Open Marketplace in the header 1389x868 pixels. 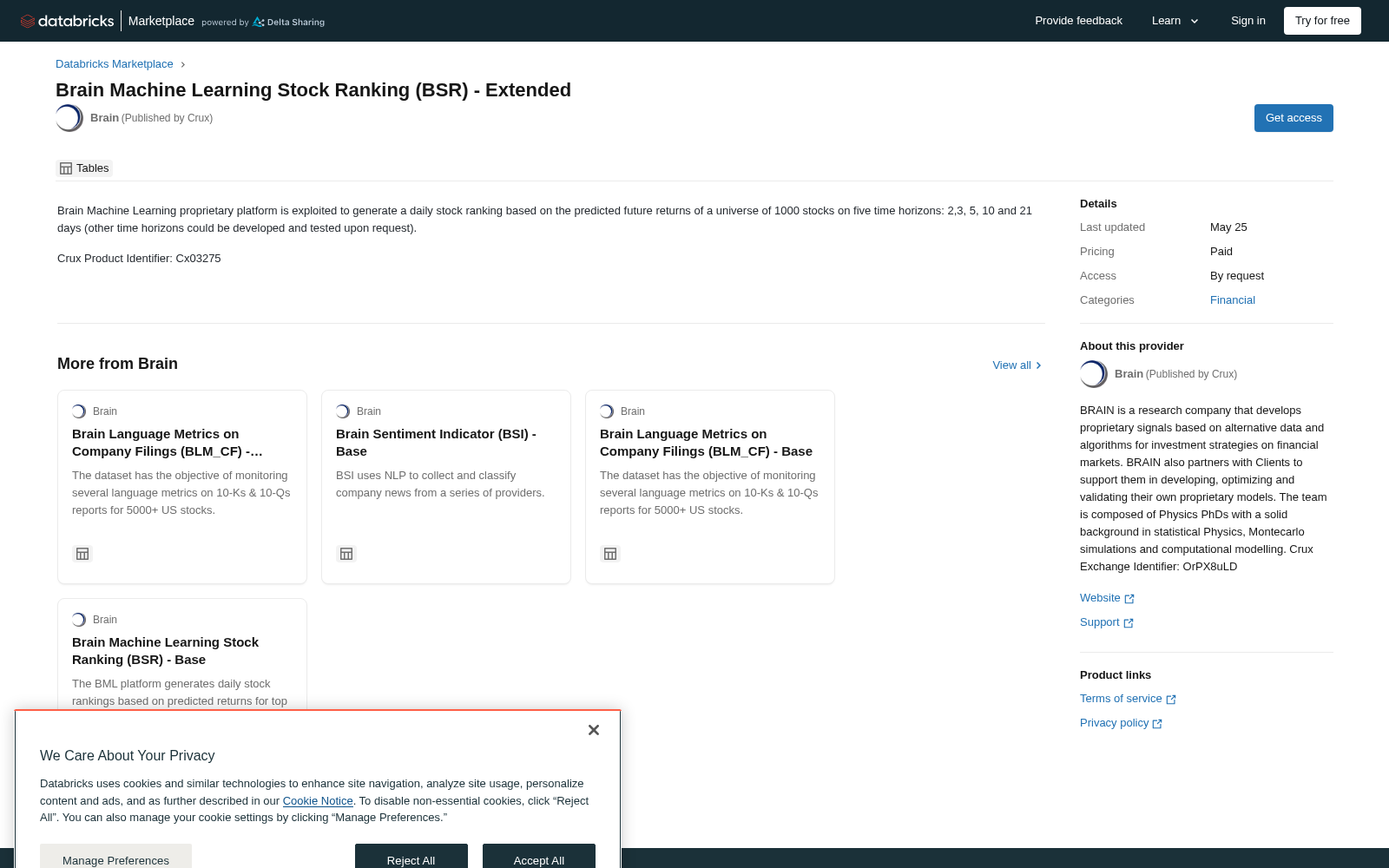pos(161,21)
